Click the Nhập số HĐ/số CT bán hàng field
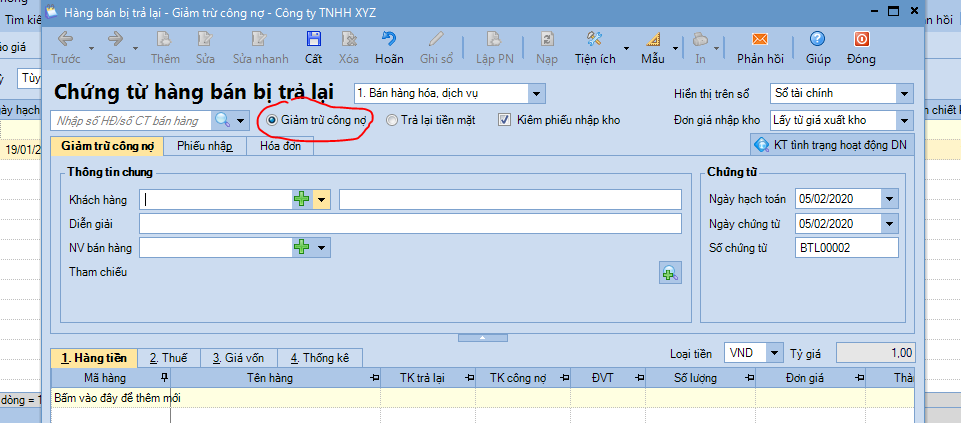961x423 pixels. [132, 120]
